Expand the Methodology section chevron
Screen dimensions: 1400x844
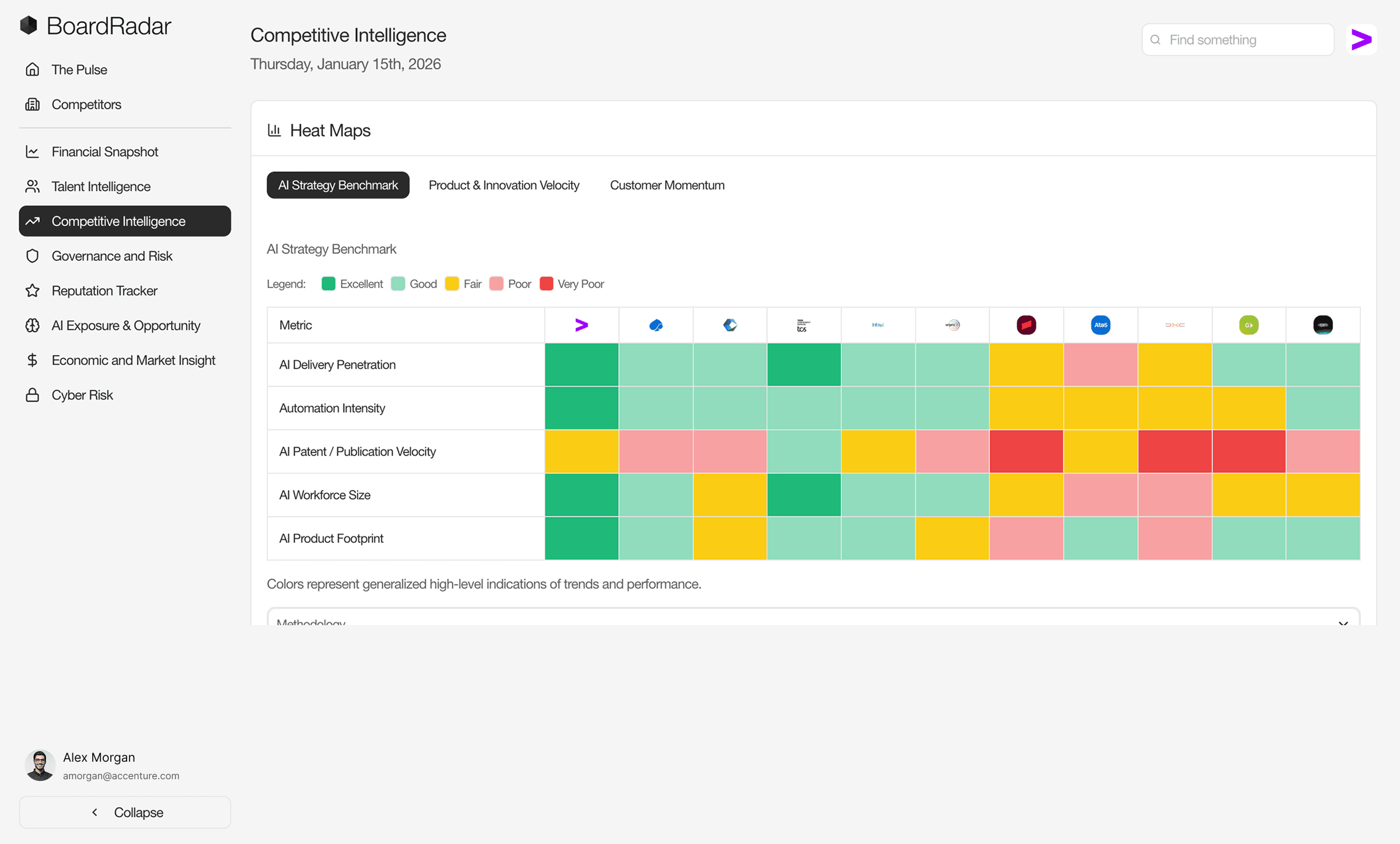point(1343,622)
